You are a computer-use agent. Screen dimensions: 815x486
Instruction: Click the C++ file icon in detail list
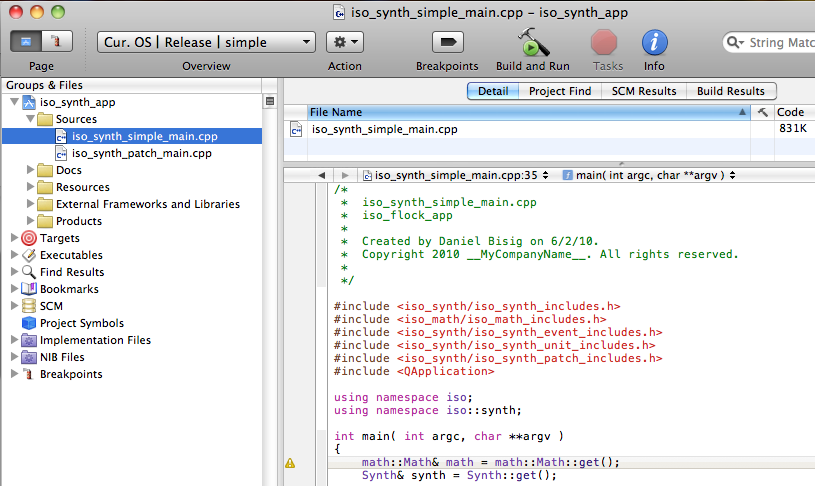click(x=296, y=129)
